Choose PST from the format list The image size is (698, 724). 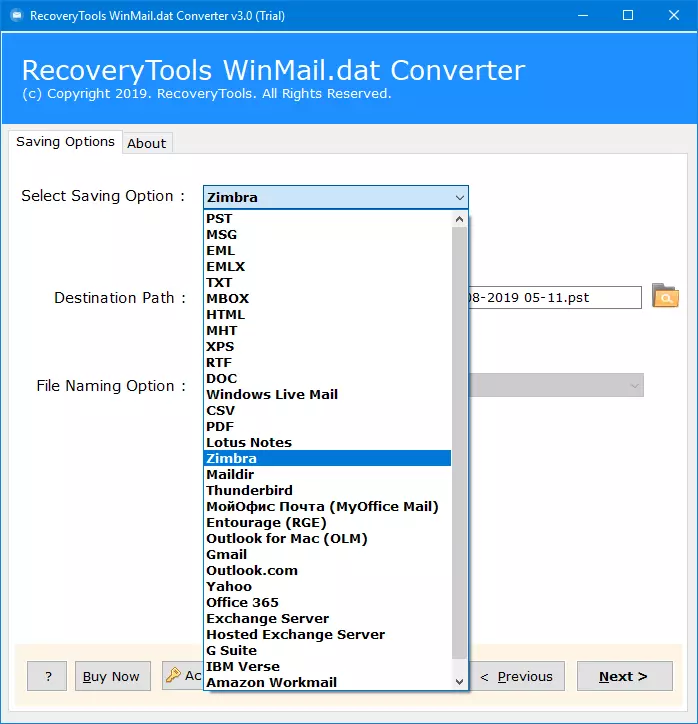click(x=219, y=218)
